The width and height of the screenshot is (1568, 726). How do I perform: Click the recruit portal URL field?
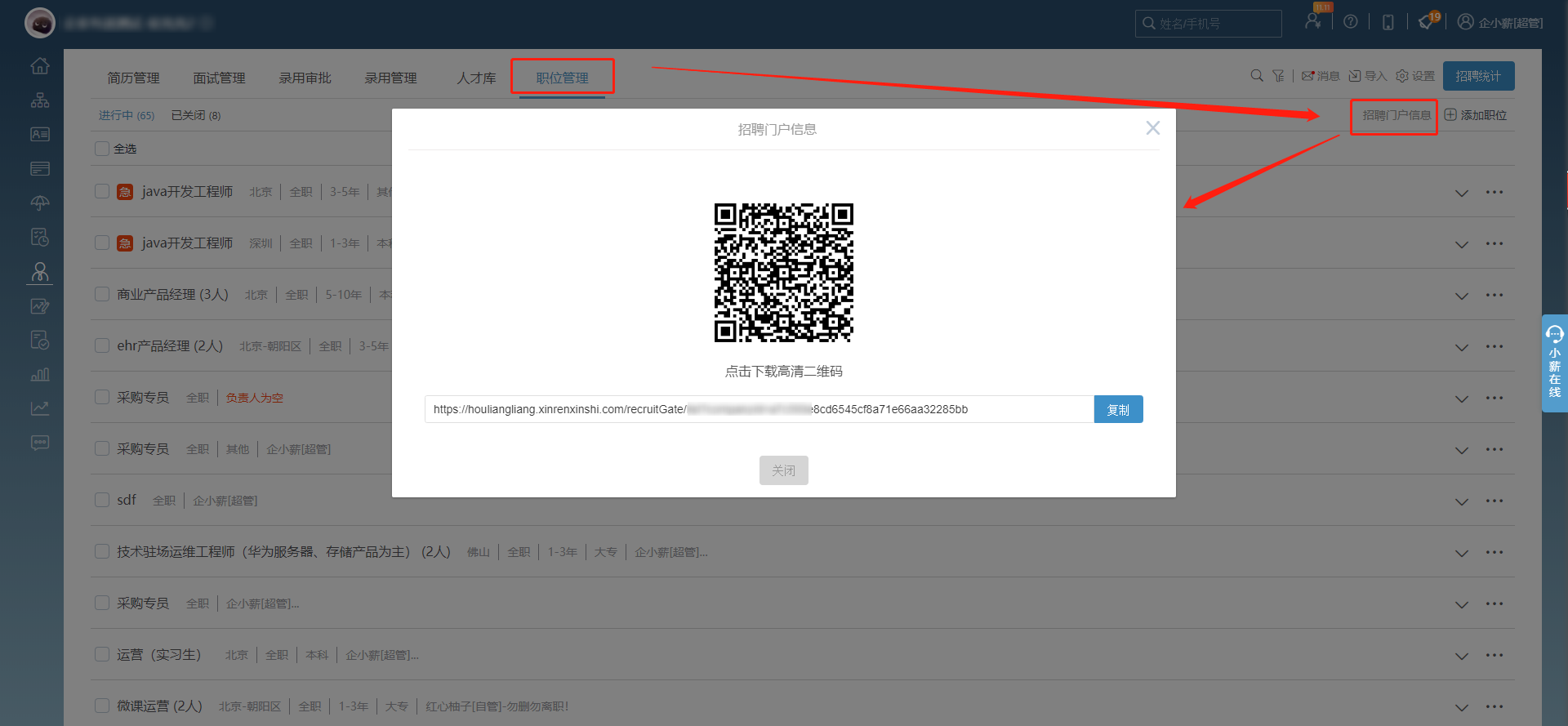(759, 409)
